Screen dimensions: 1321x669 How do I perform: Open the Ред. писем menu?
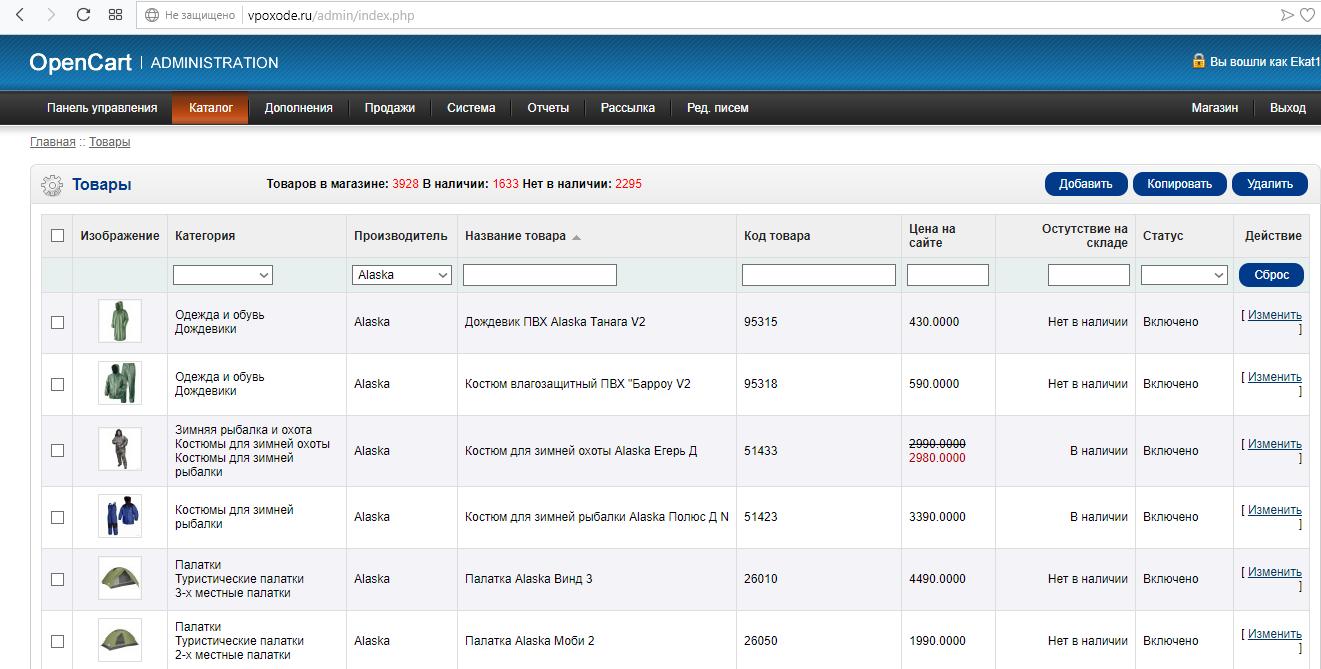718,108
